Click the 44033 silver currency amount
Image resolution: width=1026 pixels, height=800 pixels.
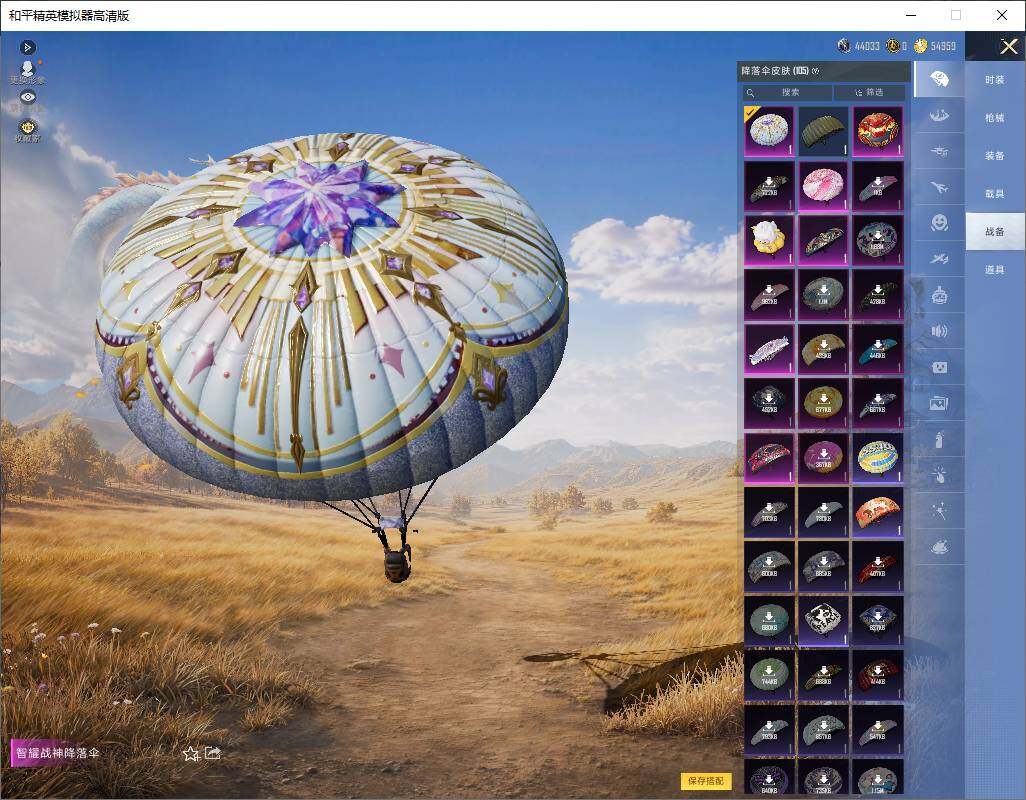(x=867, y=46)
